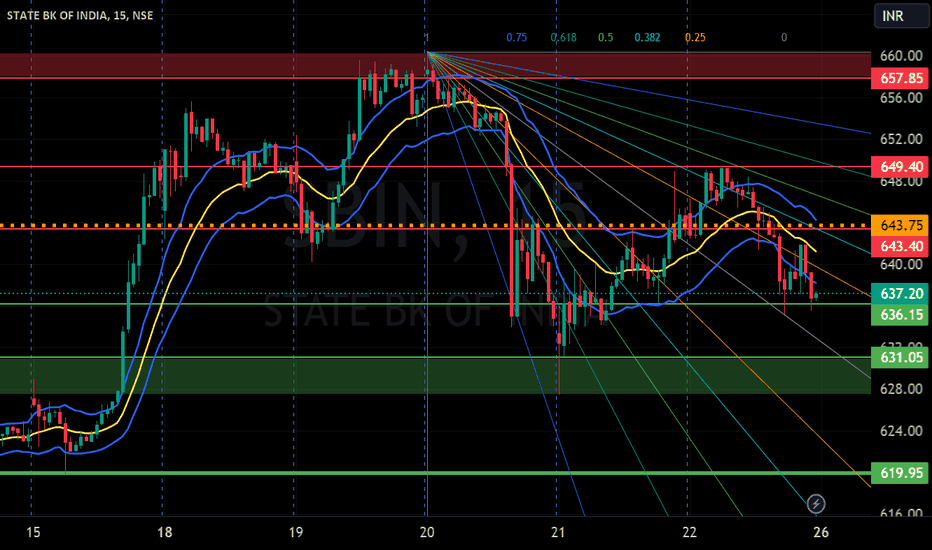The width and height of the screenshot is (932, 550).
Task: Click the date 15 on time axis
Action: (x=33, y=532)
